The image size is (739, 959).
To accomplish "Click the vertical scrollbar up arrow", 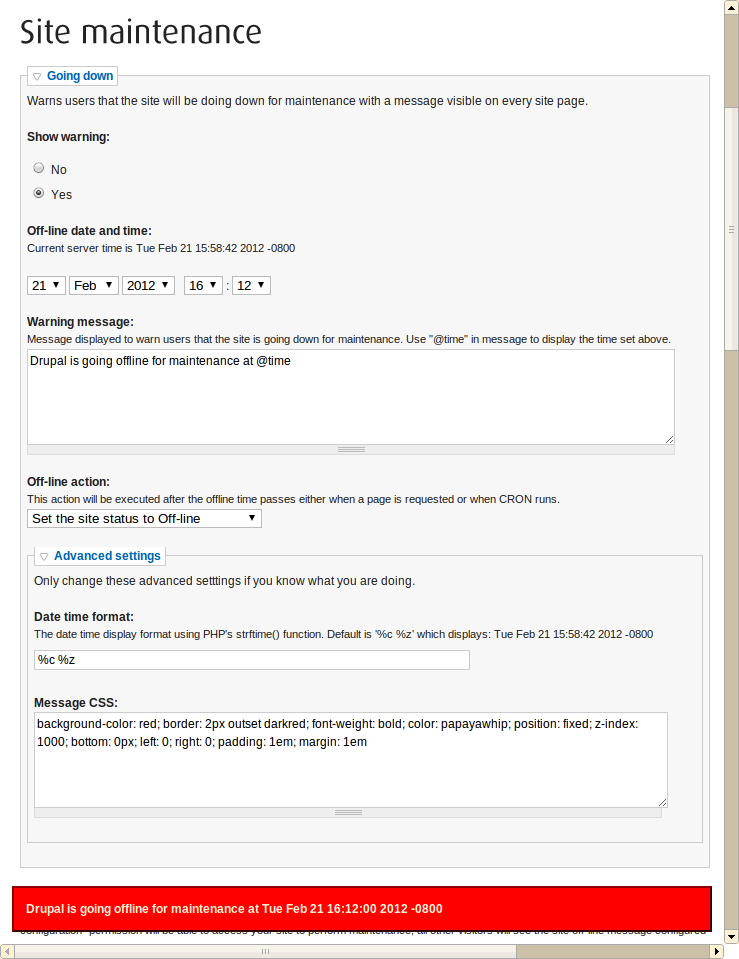I will point(731,8).
